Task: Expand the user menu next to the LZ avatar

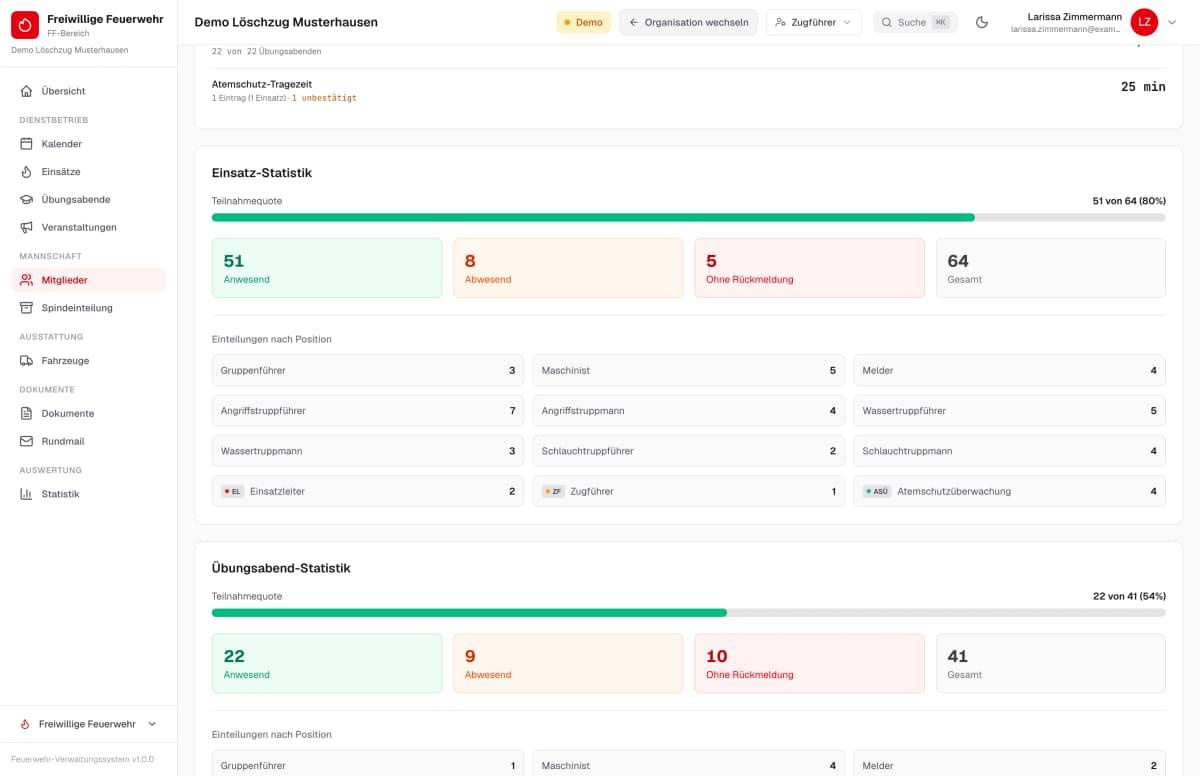Action: pos(1172,22)
